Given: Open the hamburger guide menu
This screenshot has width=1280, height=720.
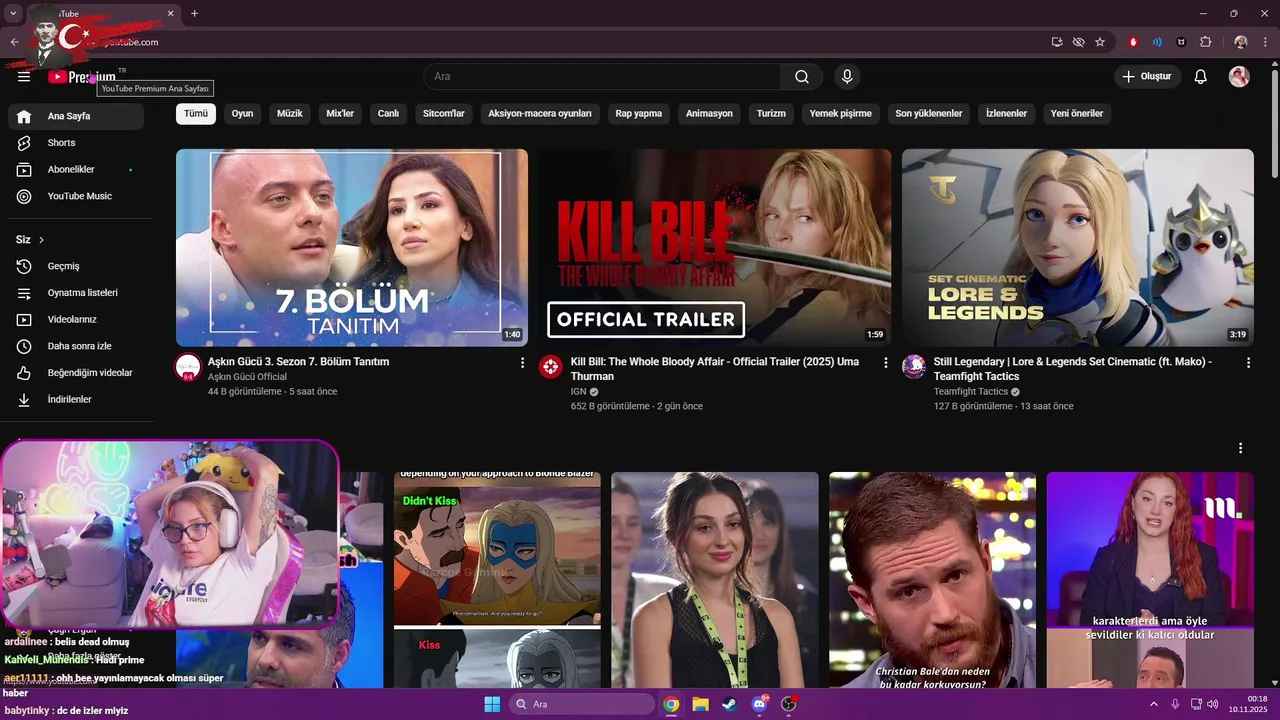Looking at the screenshot, I should pos(24,77).
